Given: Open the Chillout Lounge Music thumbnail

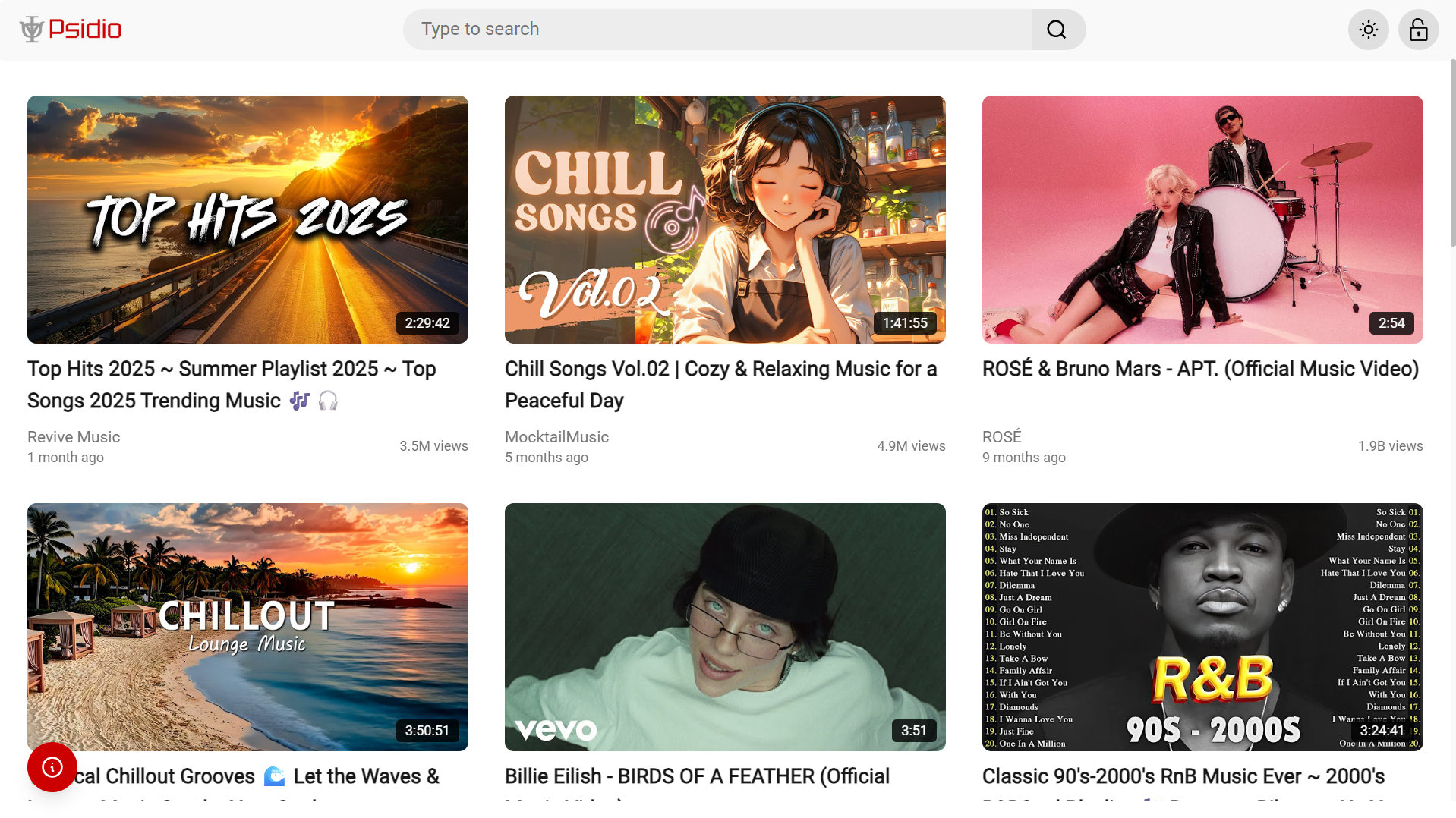Looking at the screenshot, I should pos(247,627).
